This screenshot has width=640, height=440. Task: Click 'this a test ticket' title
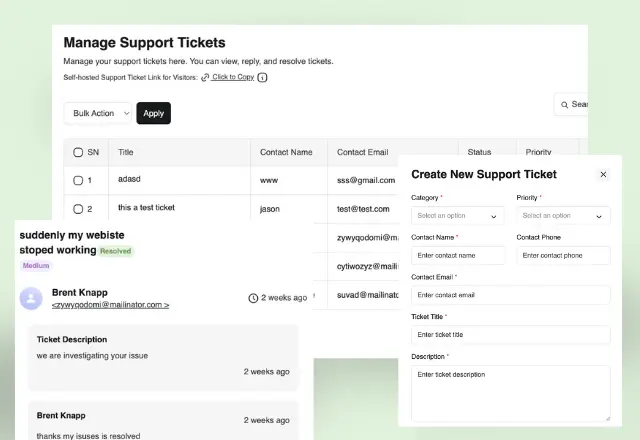146,208
